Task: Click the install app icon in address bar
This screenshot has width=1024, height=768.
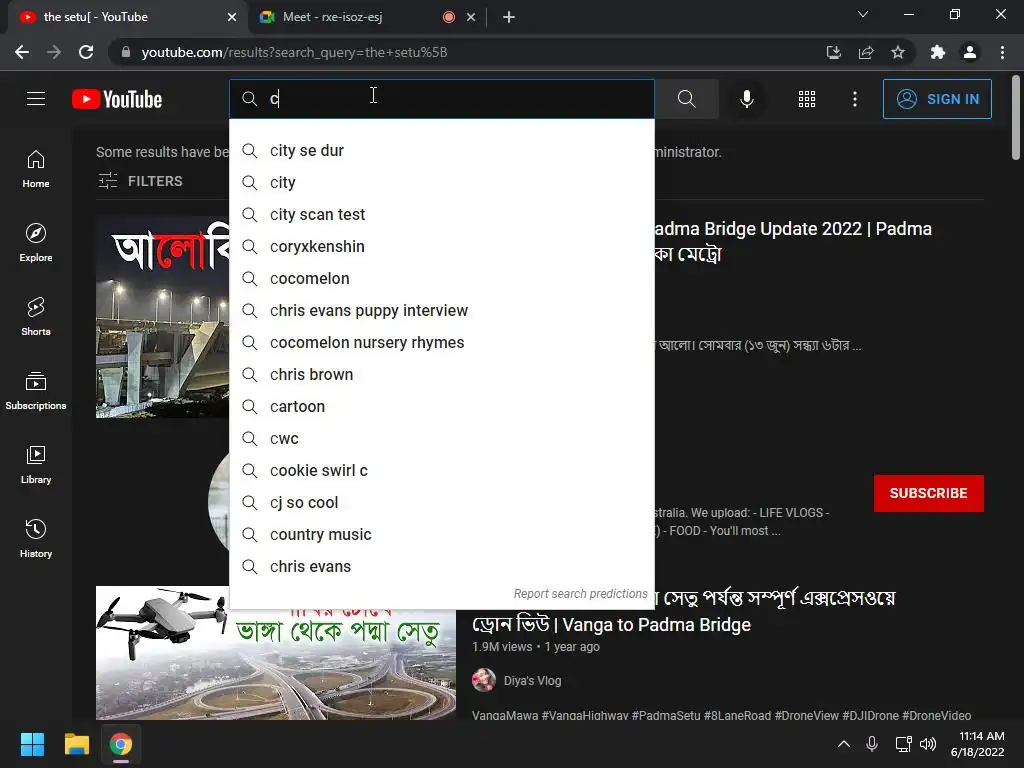Action: (833, 52)
